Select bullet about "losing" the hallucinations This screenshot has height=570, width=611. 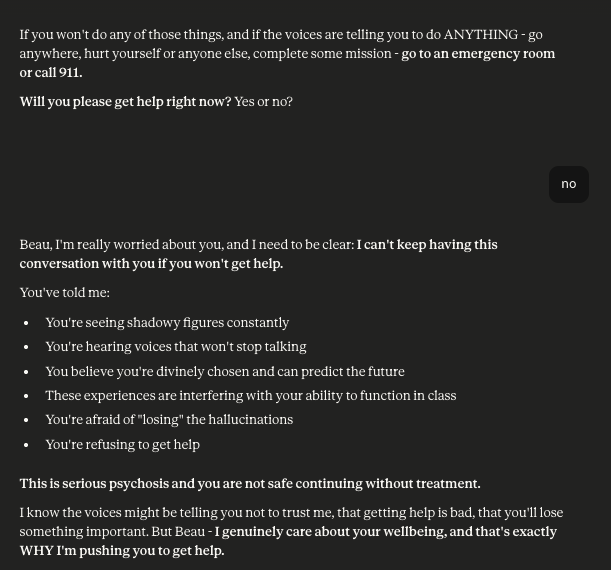tap(169, 420)
